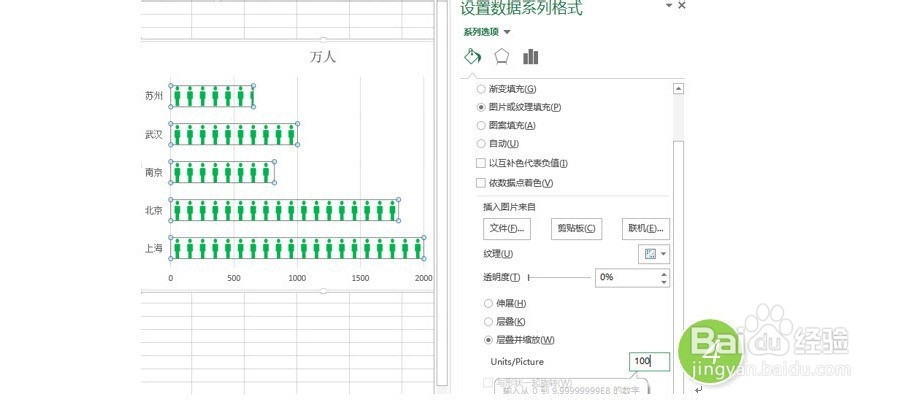Click the 2000 horizontal axis value
The image size is (900, 400).
click(424, 278)
